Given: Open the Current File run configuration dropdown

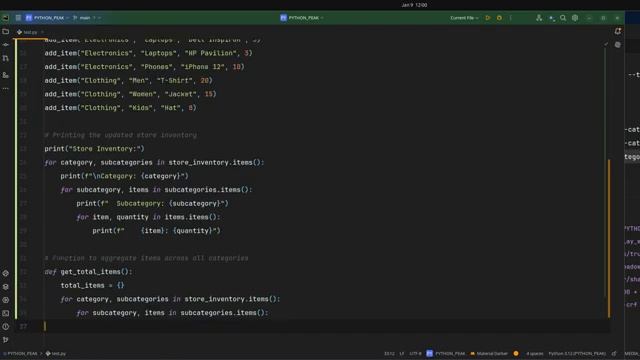Looking at the screenshot, I should (464, 18).
